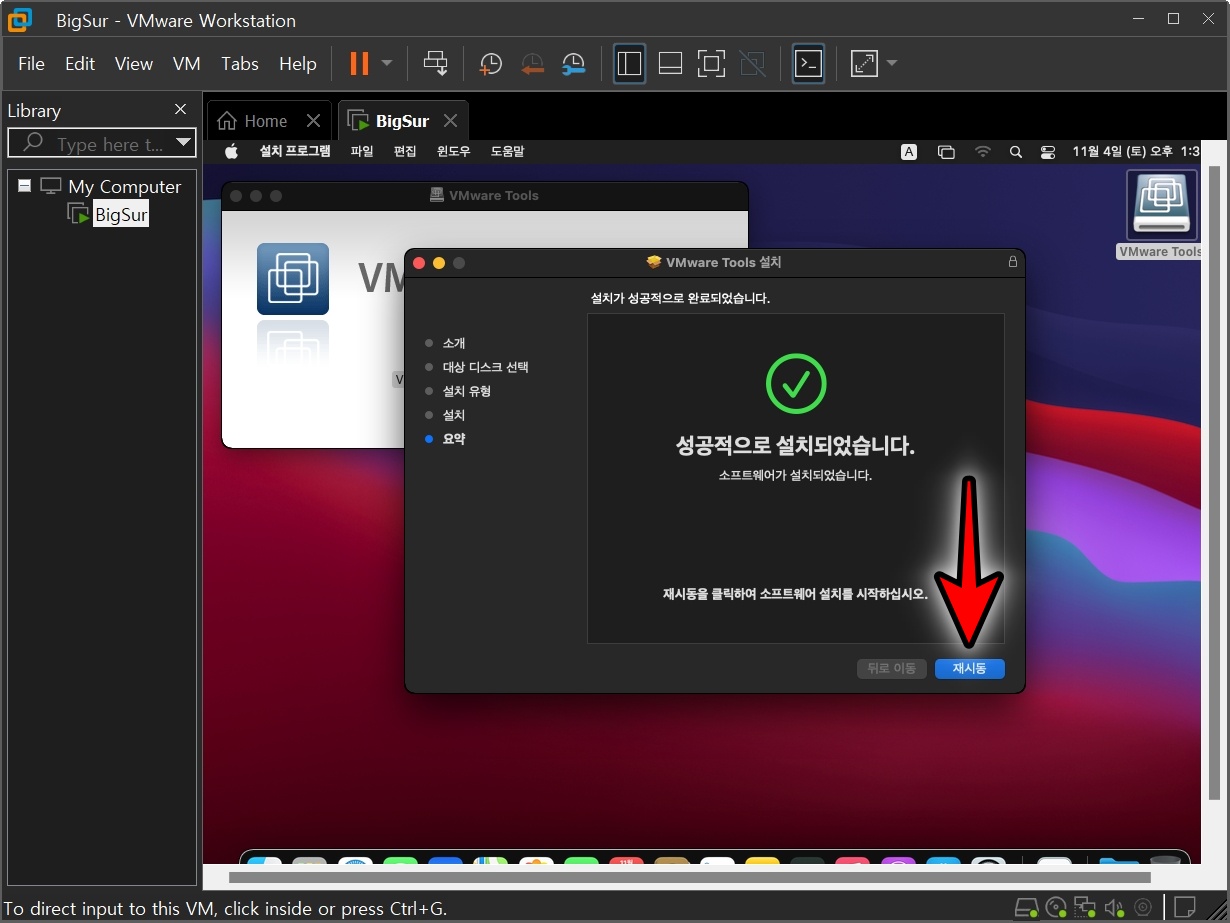The width and height of the screenshot is (1230, 923).
Task: Click the CD/DVD drive status bar icon
Action: [x=1056, y=908]
